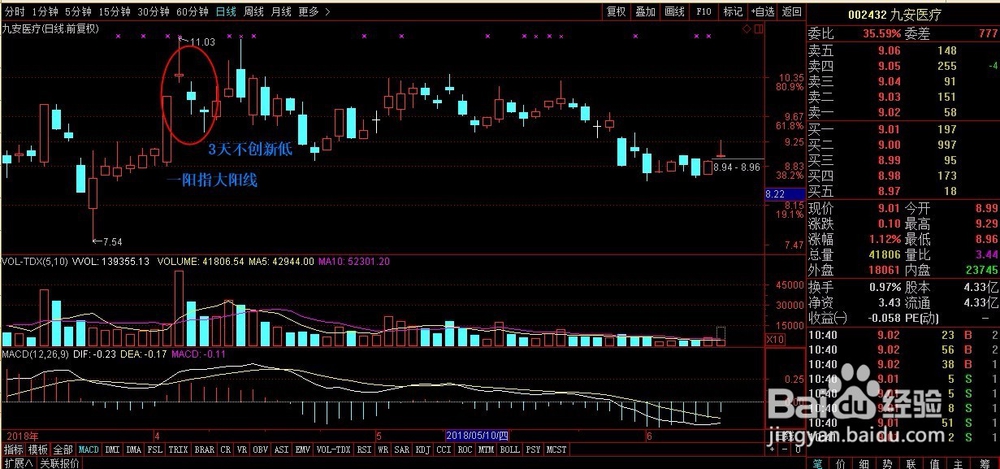Viewport: 1000px width, 469px height.
Task: Select the CR indicator
Action: coord(226,450)
